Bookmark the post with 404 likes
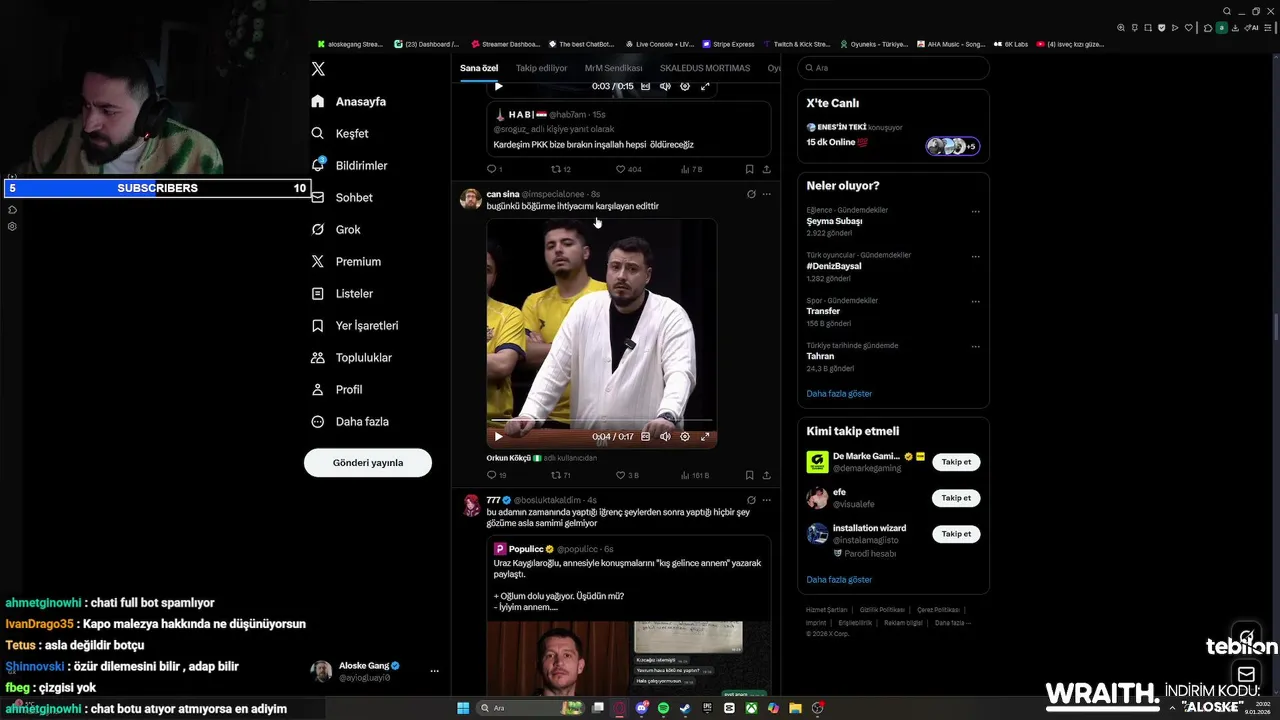Viewport: 1280px width, 720px height. (749, 169)
